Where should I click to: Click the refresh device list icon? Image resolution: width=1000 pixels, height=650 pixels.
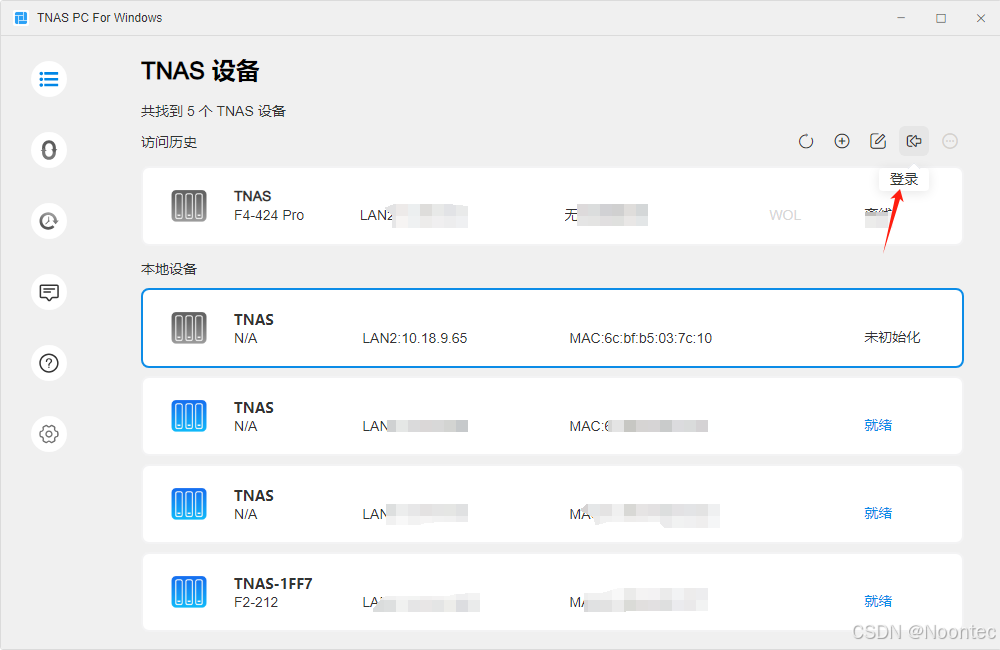pyautogui.click(x=806, y=141)
